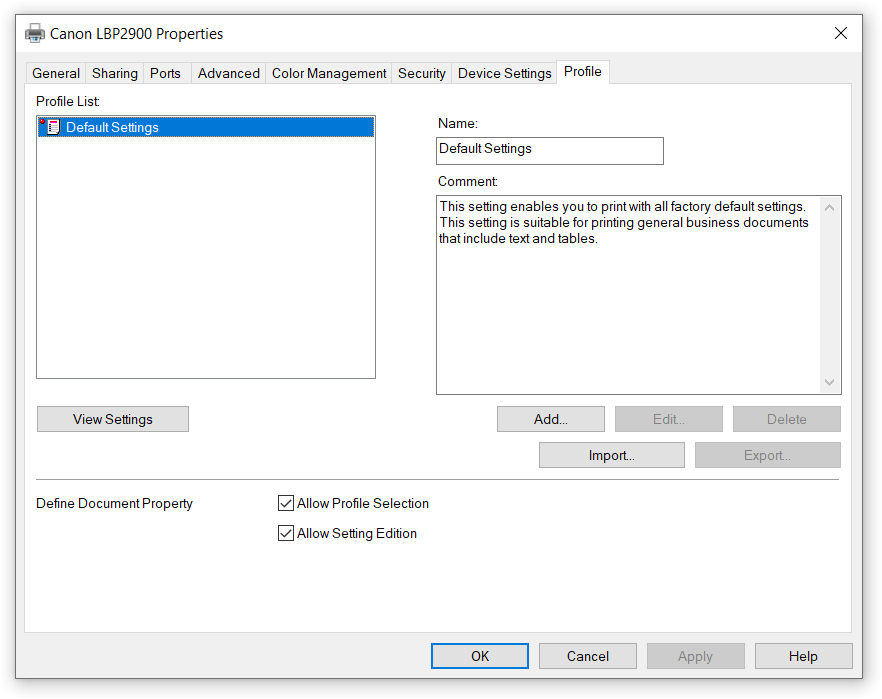Screen dimensions: 882x699
Task: Click inside the Name text field
Action: click(550, 150)
